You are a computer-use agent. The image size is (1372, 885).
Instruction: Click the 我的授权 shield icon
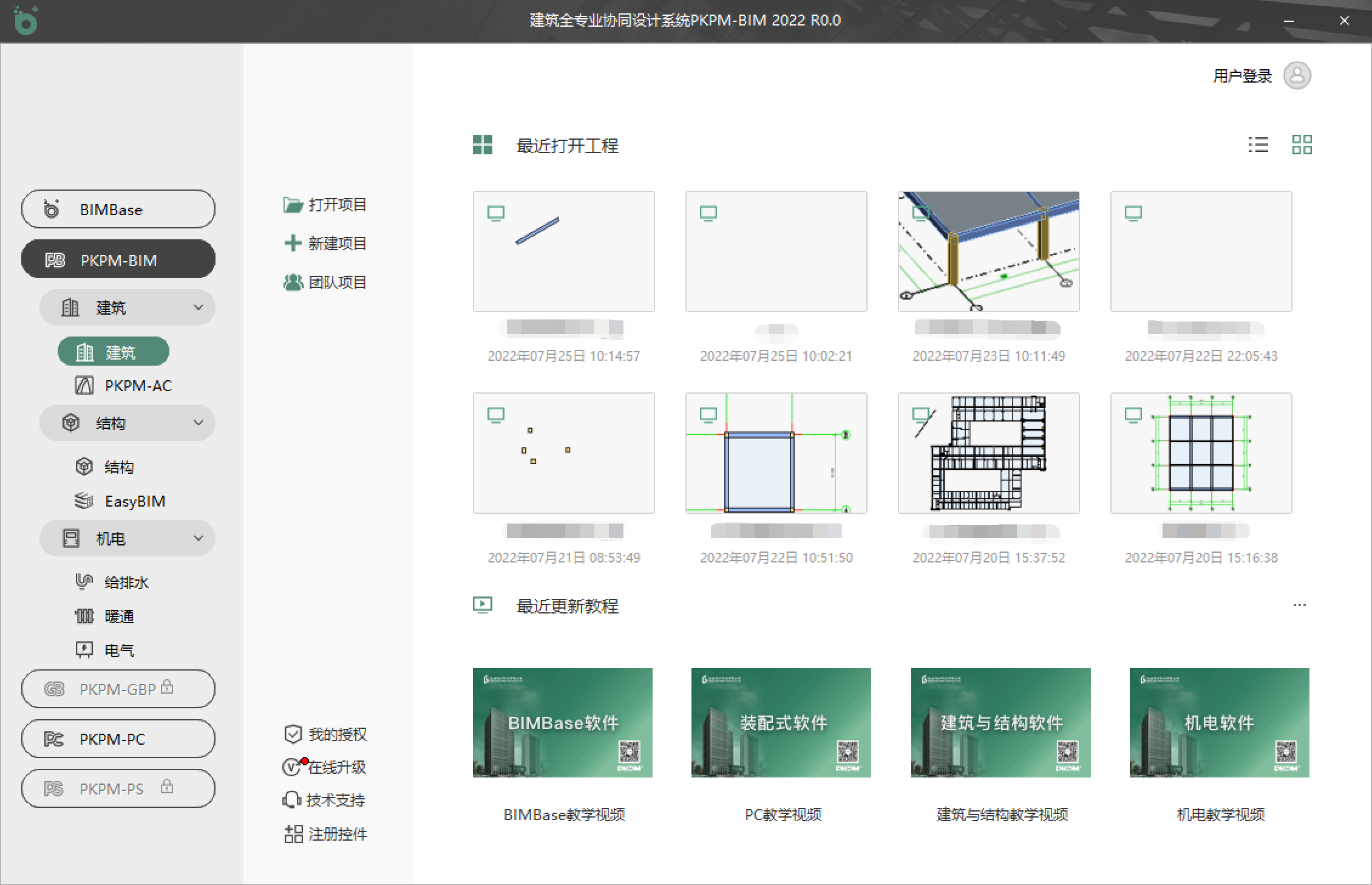(293, 734)
